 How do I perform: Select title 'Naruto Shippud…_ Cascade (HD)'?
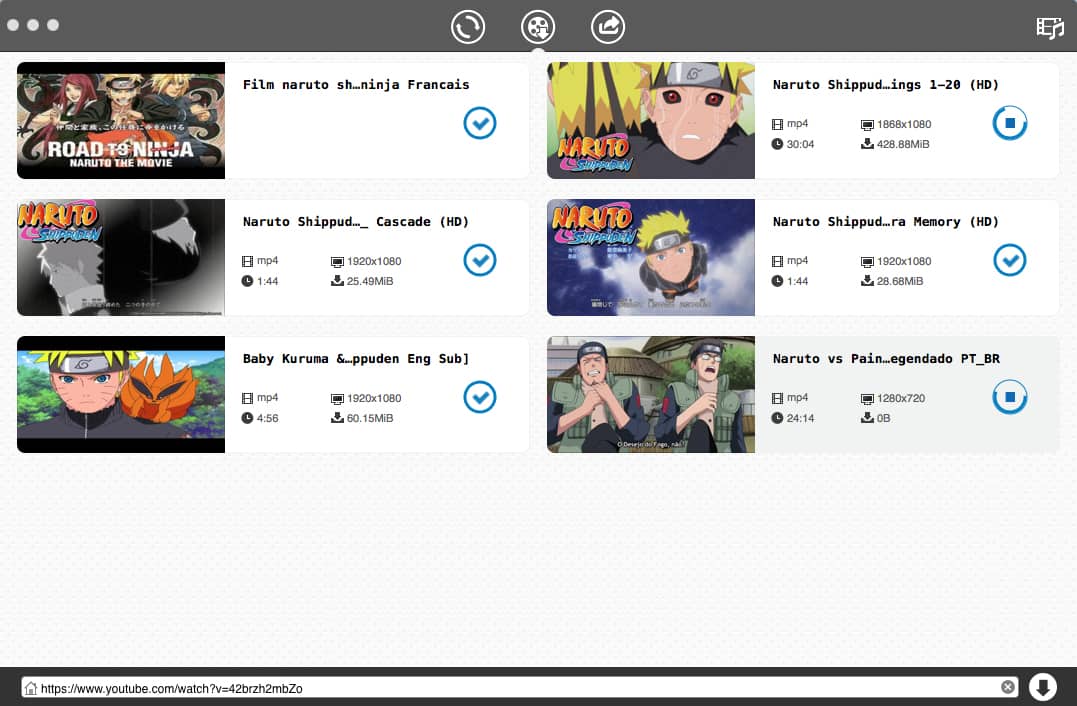[x=356, y=222]
